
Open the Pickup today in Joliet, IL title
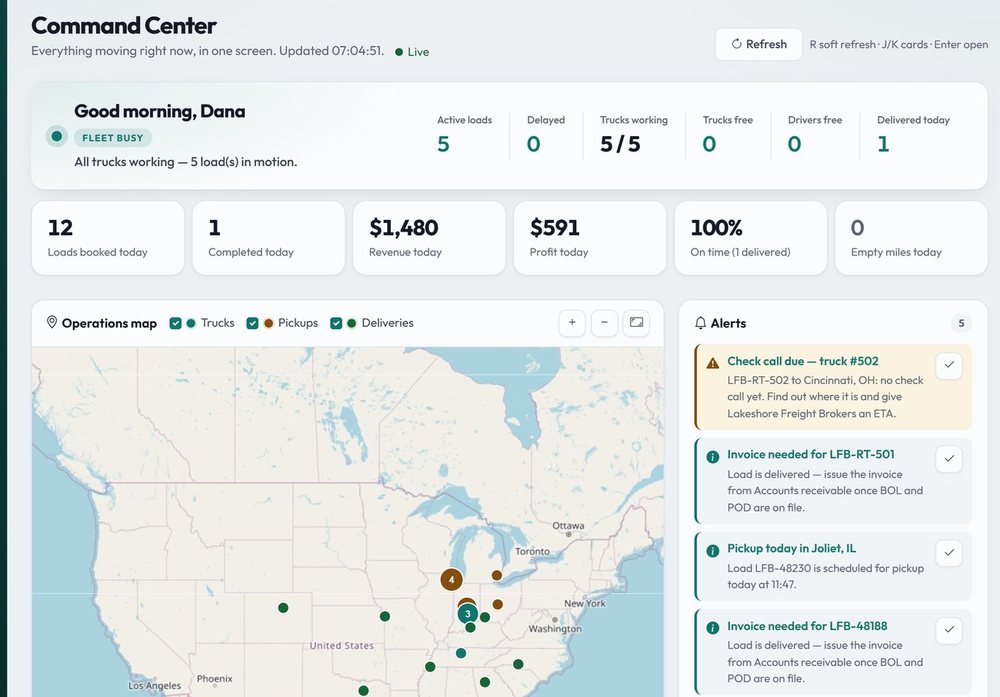tap(791, 548)
